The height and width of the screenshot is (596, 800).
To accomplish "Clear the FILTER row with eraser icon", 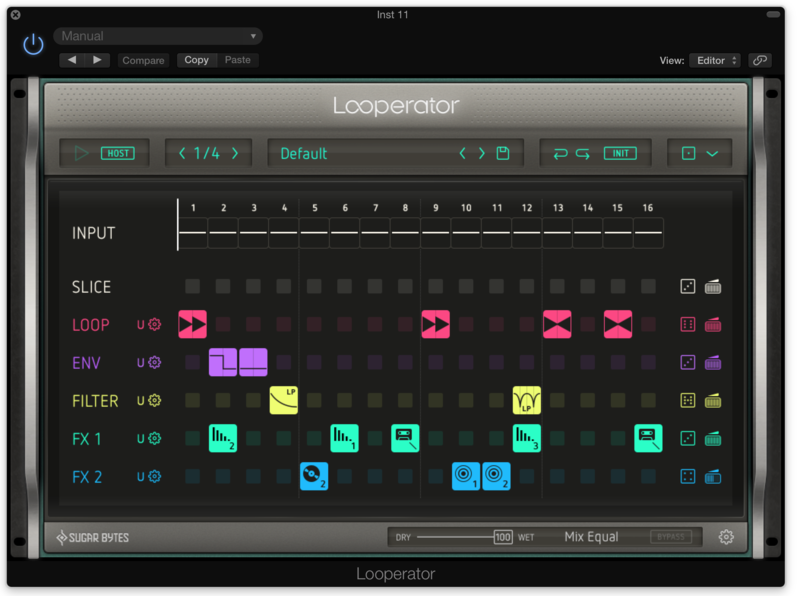I will coord(713,401).
